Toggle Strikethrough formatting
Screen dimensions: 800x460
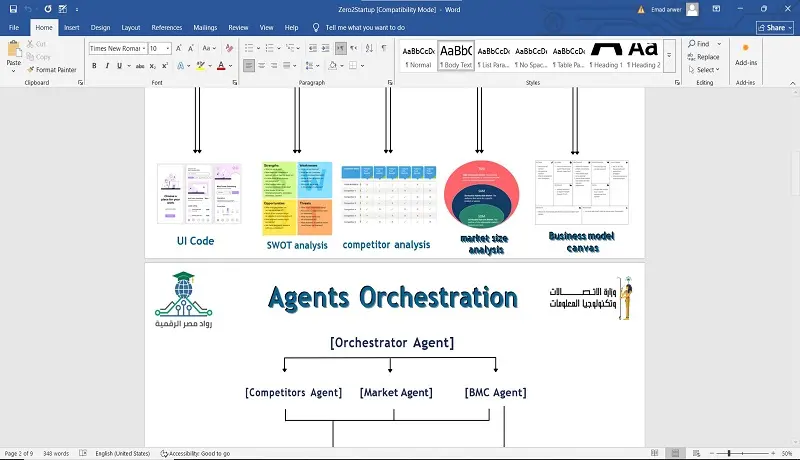pyautogui.click(x=140, y=66)
